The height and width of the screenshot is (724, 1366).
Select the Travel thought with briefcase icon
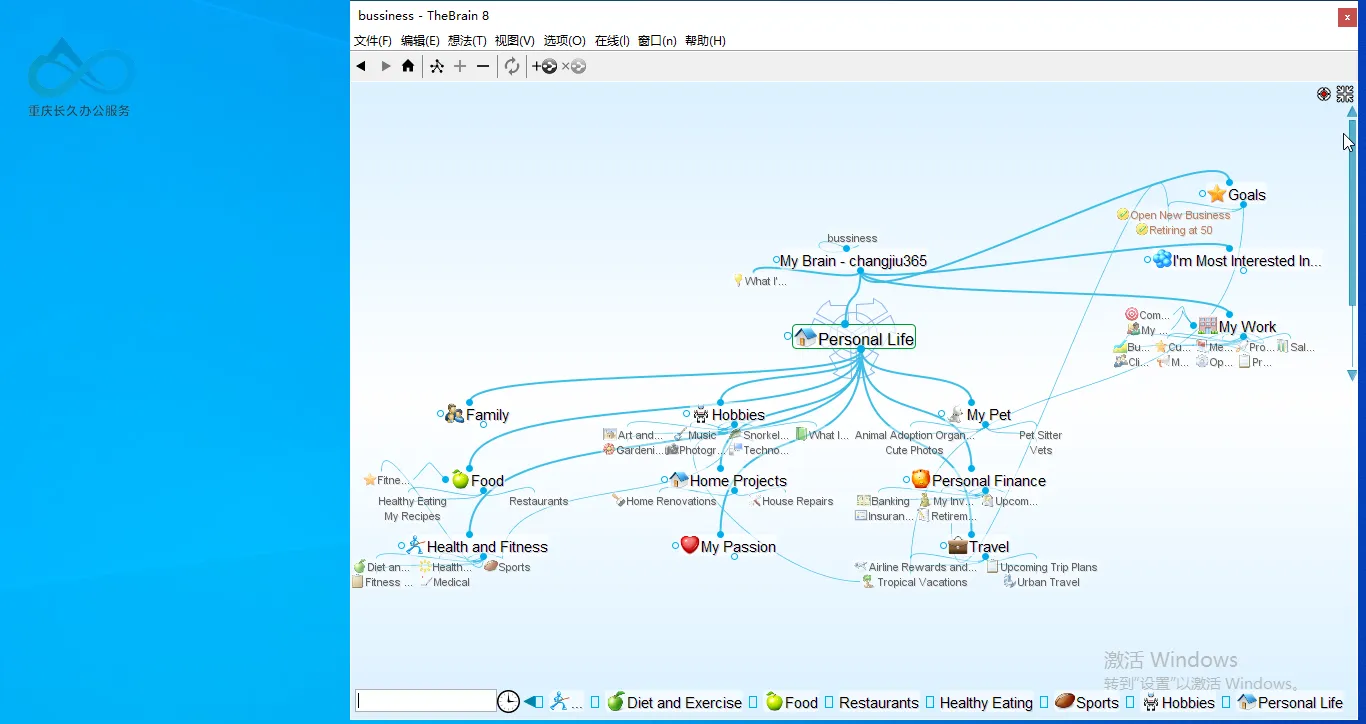[979, 547]
